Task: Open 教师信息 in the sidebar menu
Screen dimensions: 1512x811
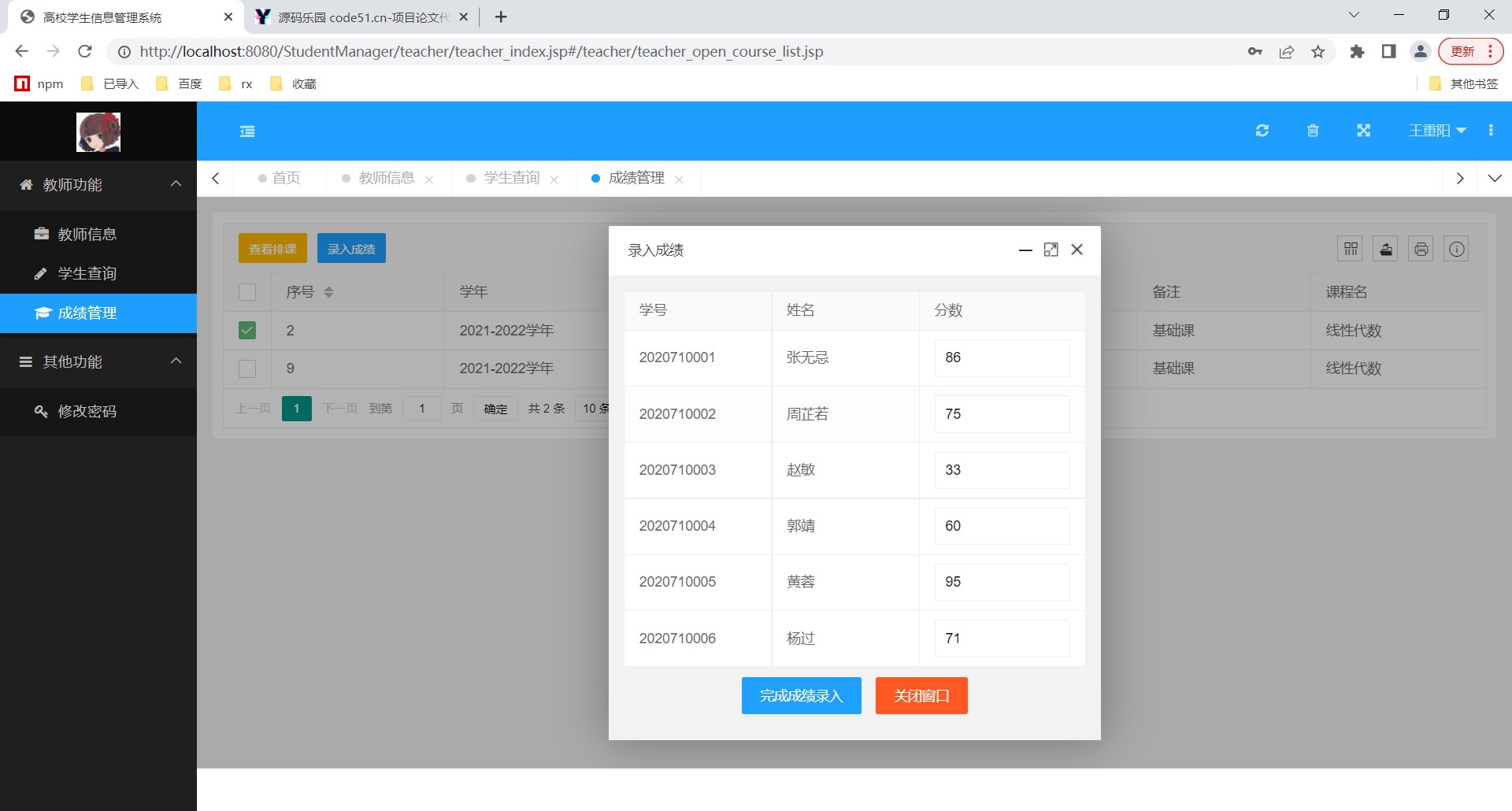Action: pos(87,234)
